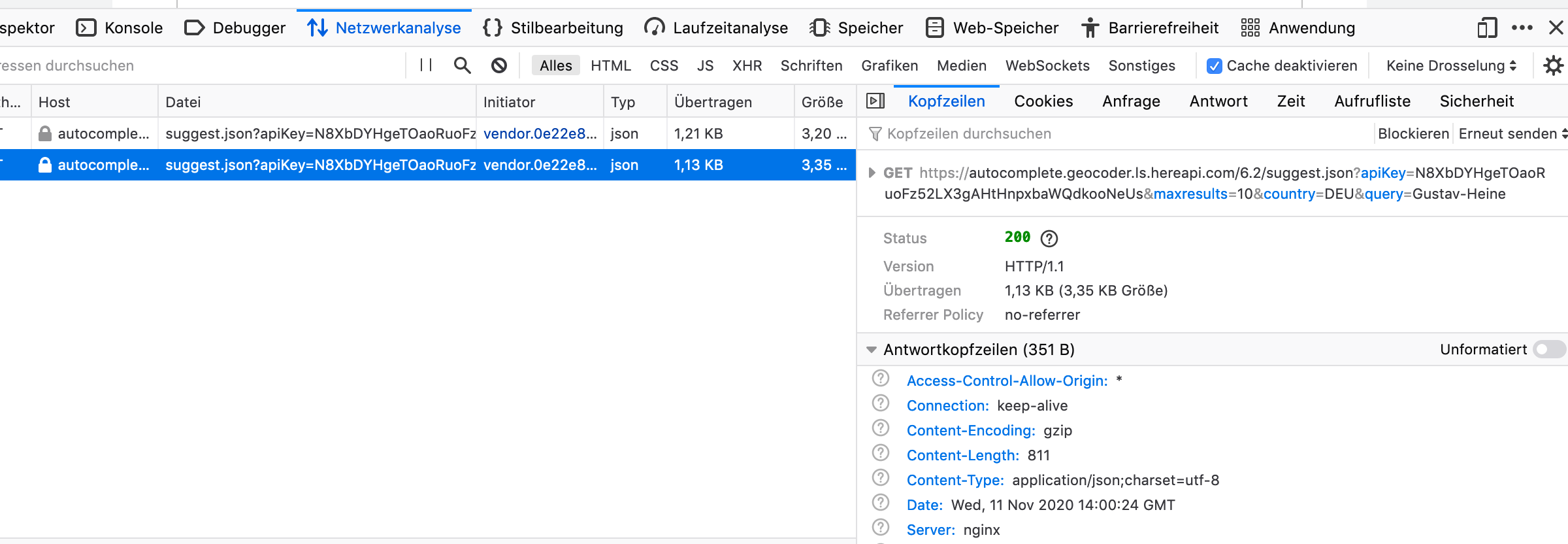The height and width of the screenshot is (544, 1568).
Task: Click the request blocking icon
Action: coord(499,65)
